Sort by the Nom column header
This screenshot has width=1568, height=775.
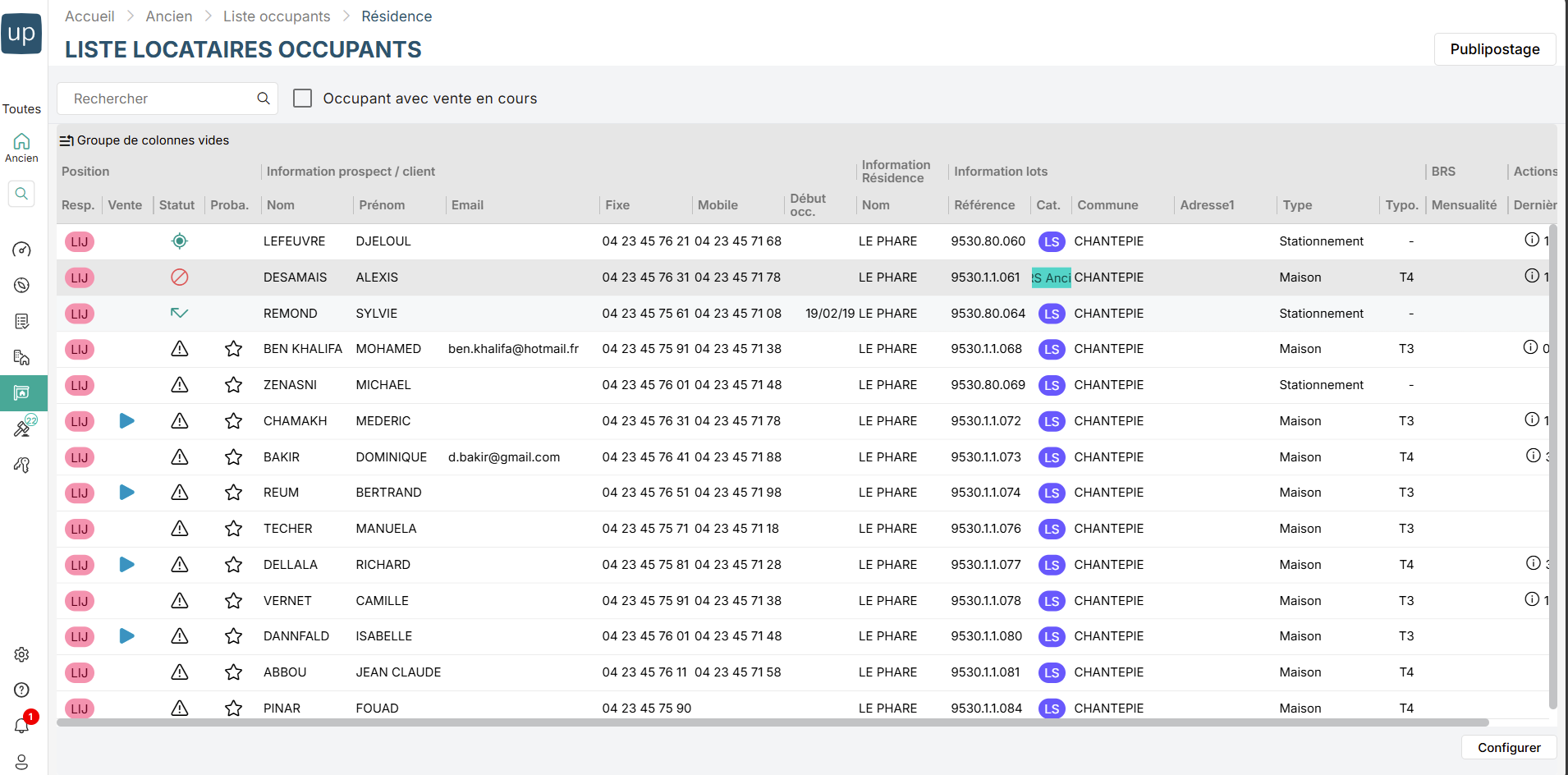point(281,205)
